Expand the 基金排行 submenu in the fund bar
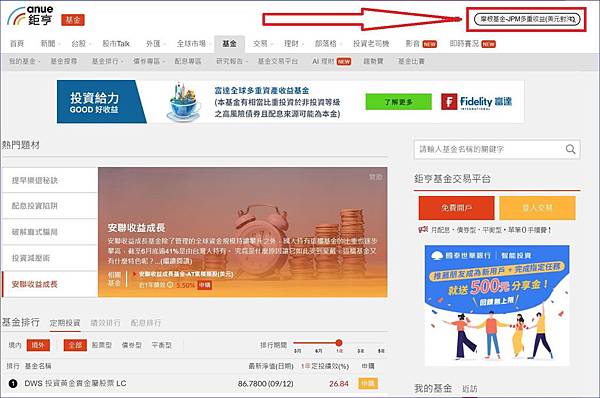Screen dimensions: 600x398 (107, 61)
